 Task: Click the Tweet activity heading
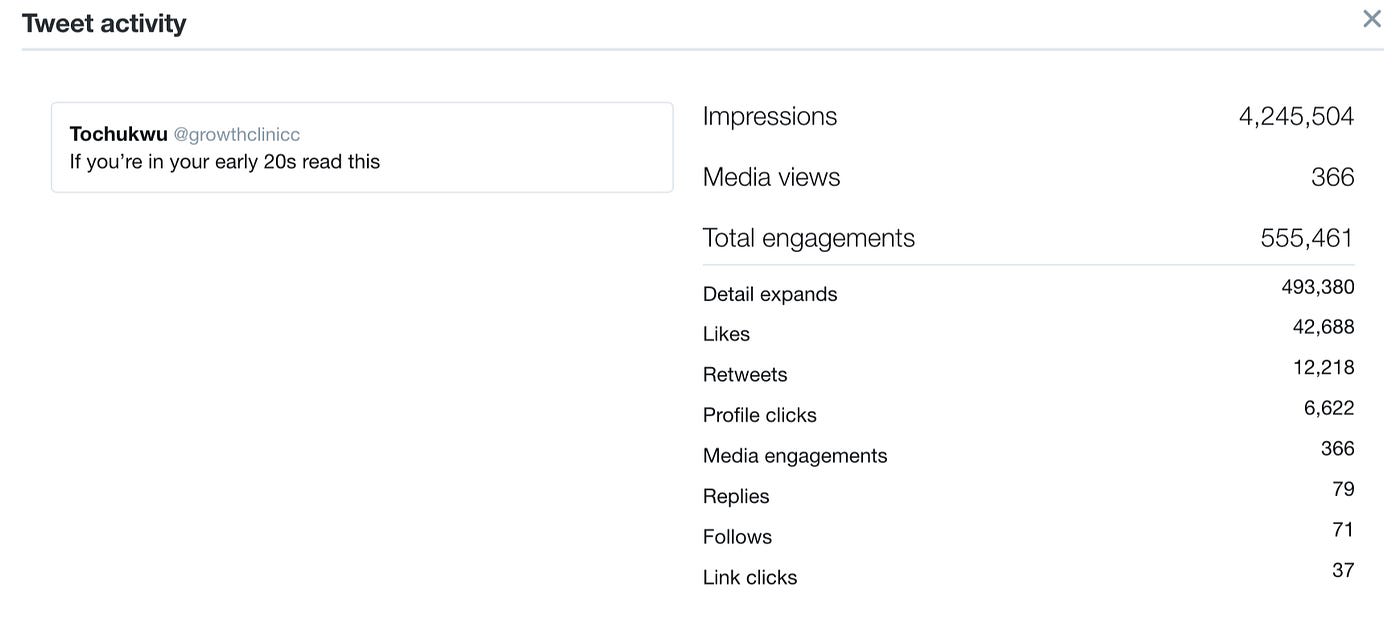coord(104,24)
